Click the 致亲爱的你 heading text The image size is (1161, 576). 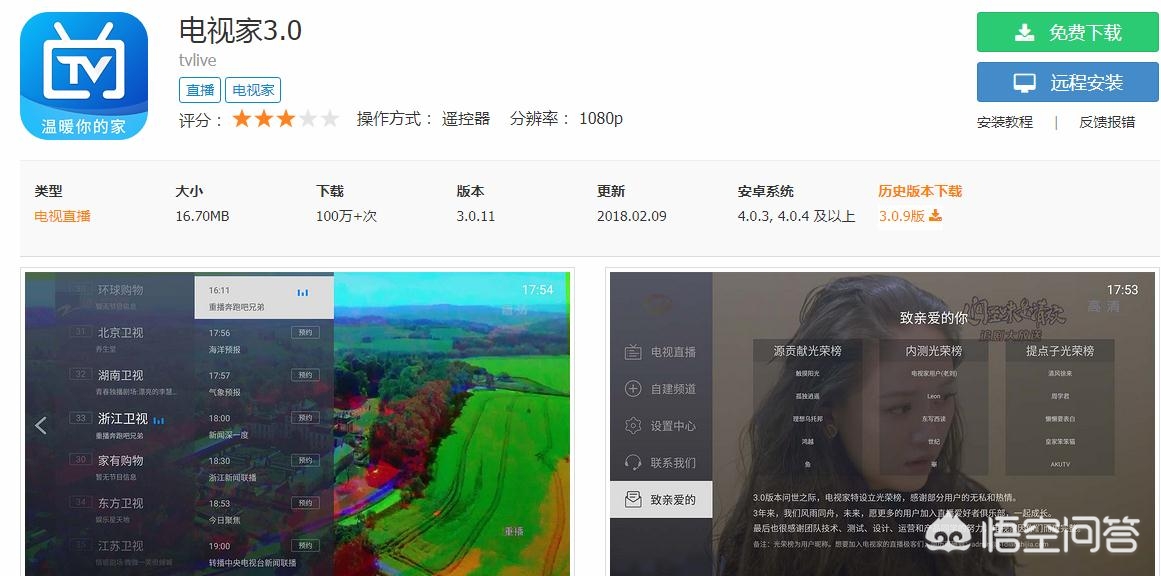933,318
